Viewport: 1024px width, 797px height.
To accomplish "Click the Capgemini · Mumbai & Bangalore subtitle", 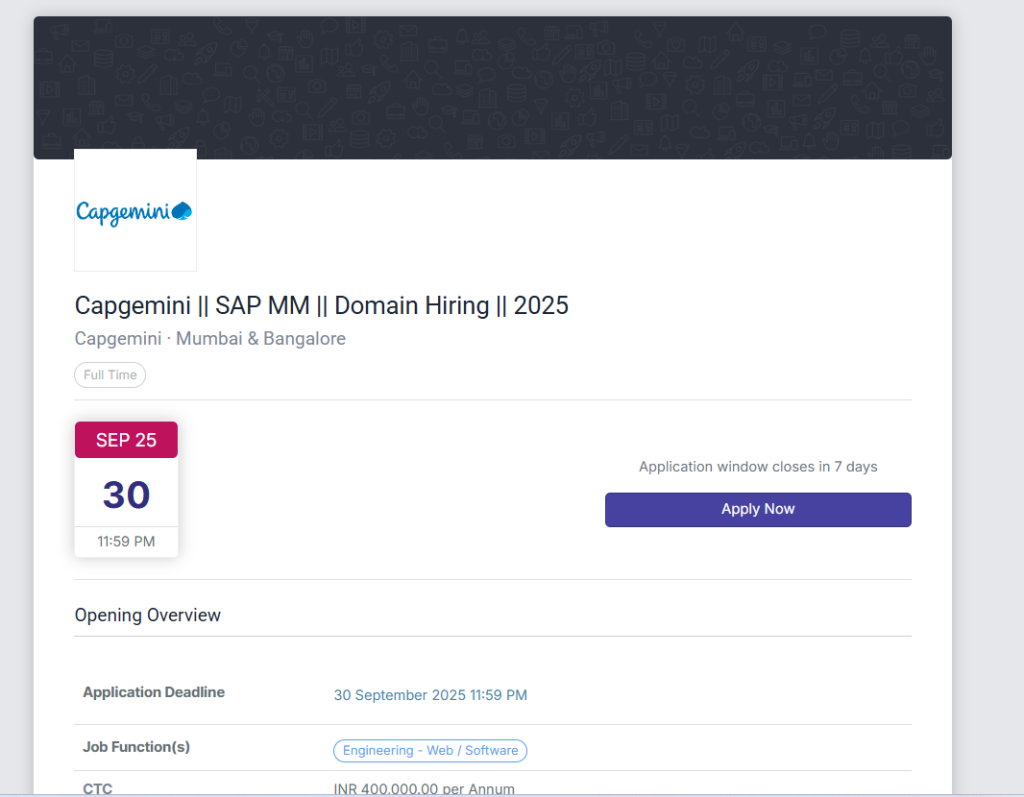I will (x=210, y=339).
